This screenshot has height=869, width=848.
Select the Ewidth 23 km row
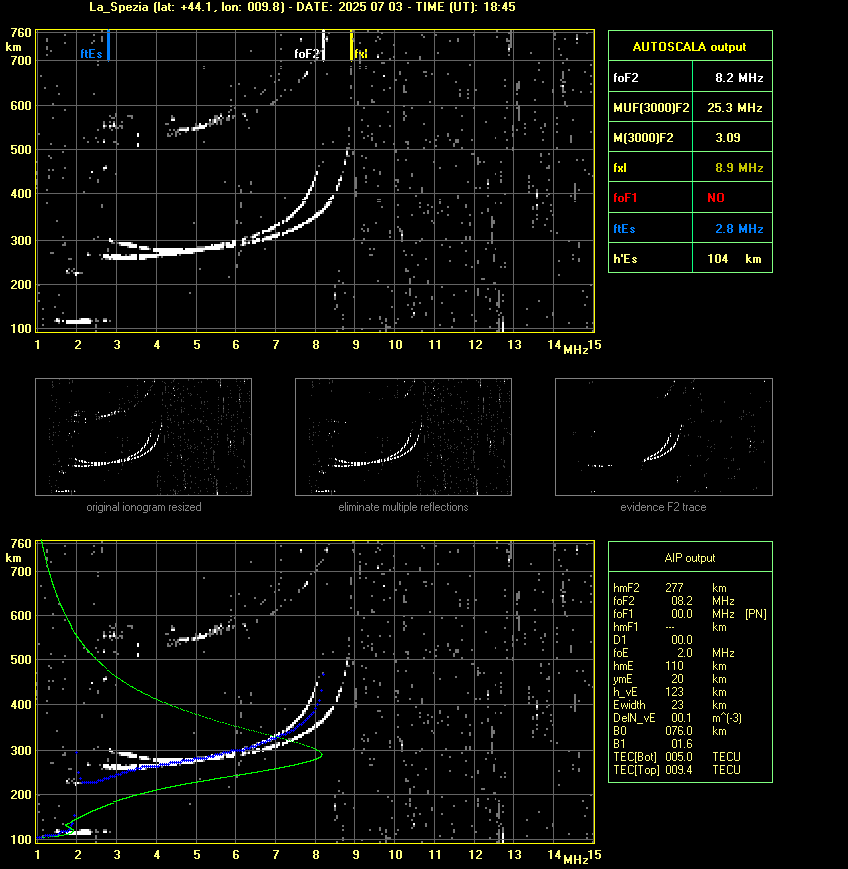pyautogui.click(x=670, y=705)
